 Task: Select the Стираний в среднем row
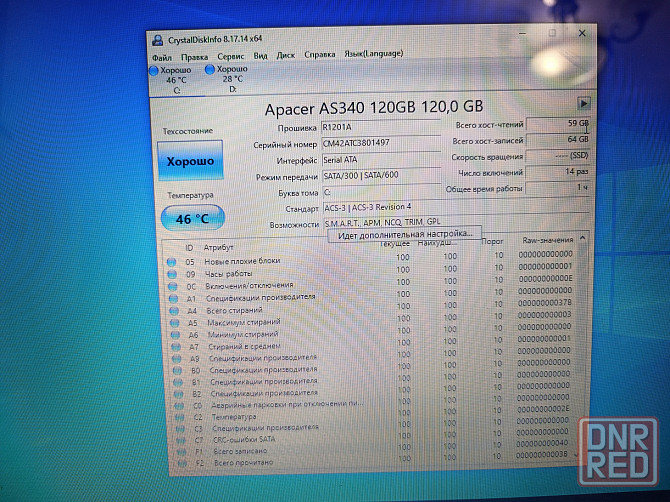(x=372, y=344)
